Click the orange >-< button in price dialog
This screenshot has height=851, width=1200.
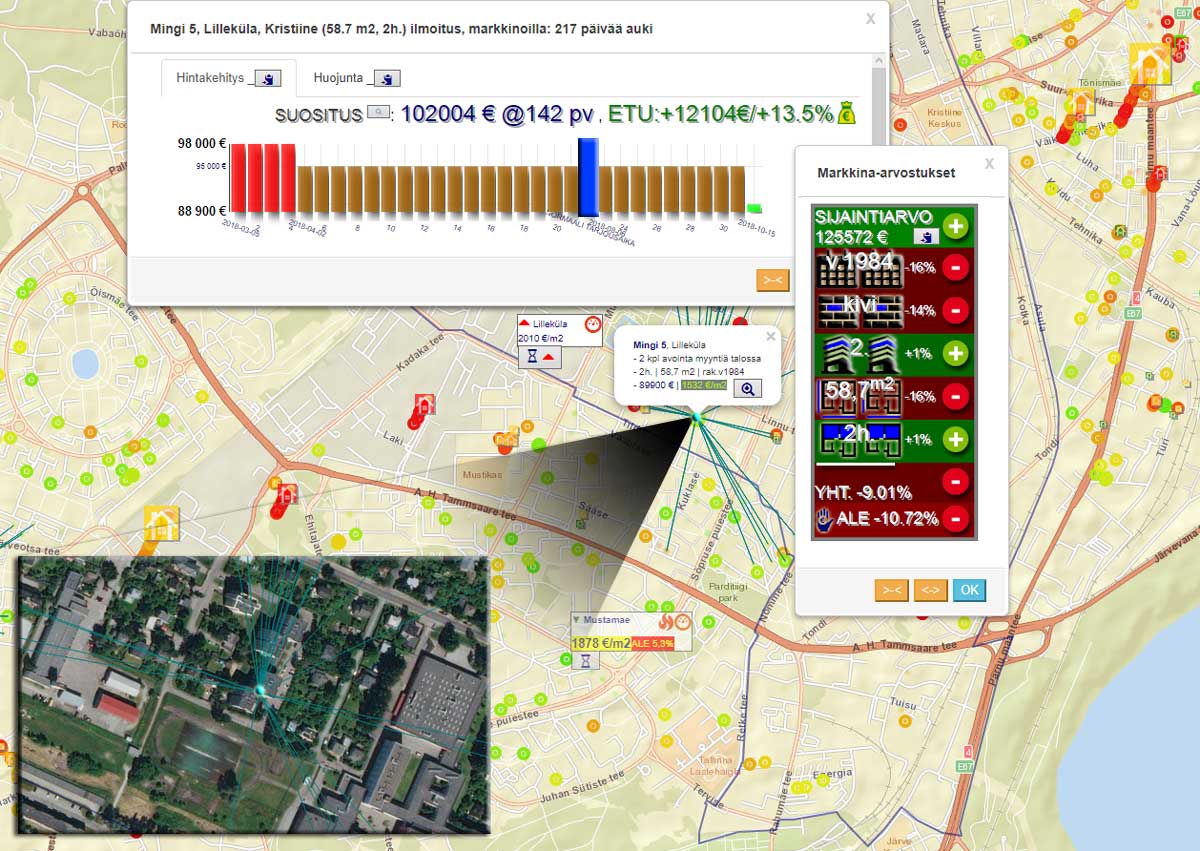click(773, 280)
